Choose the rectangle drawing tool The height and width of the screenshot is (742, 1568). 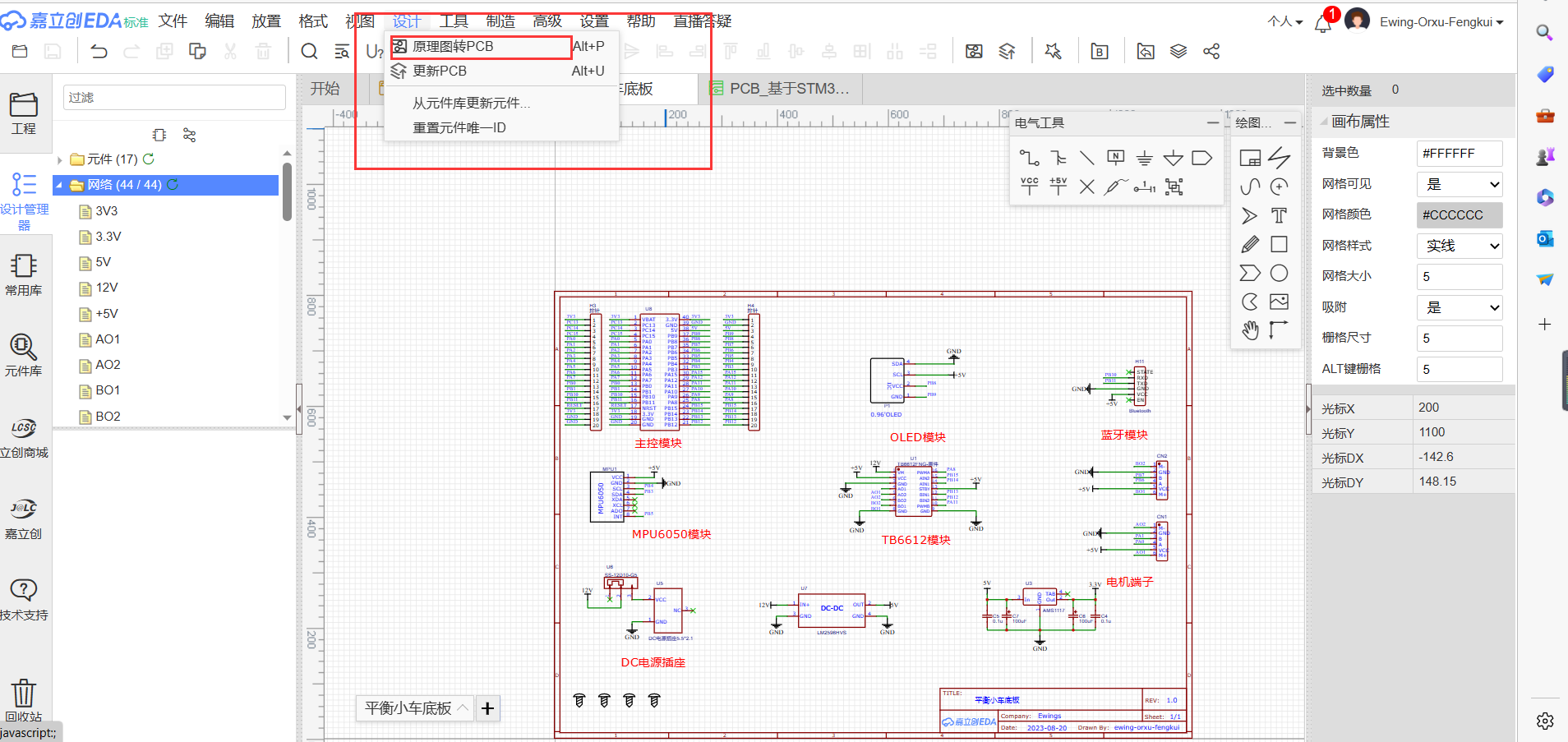(x=1279, y=244)
